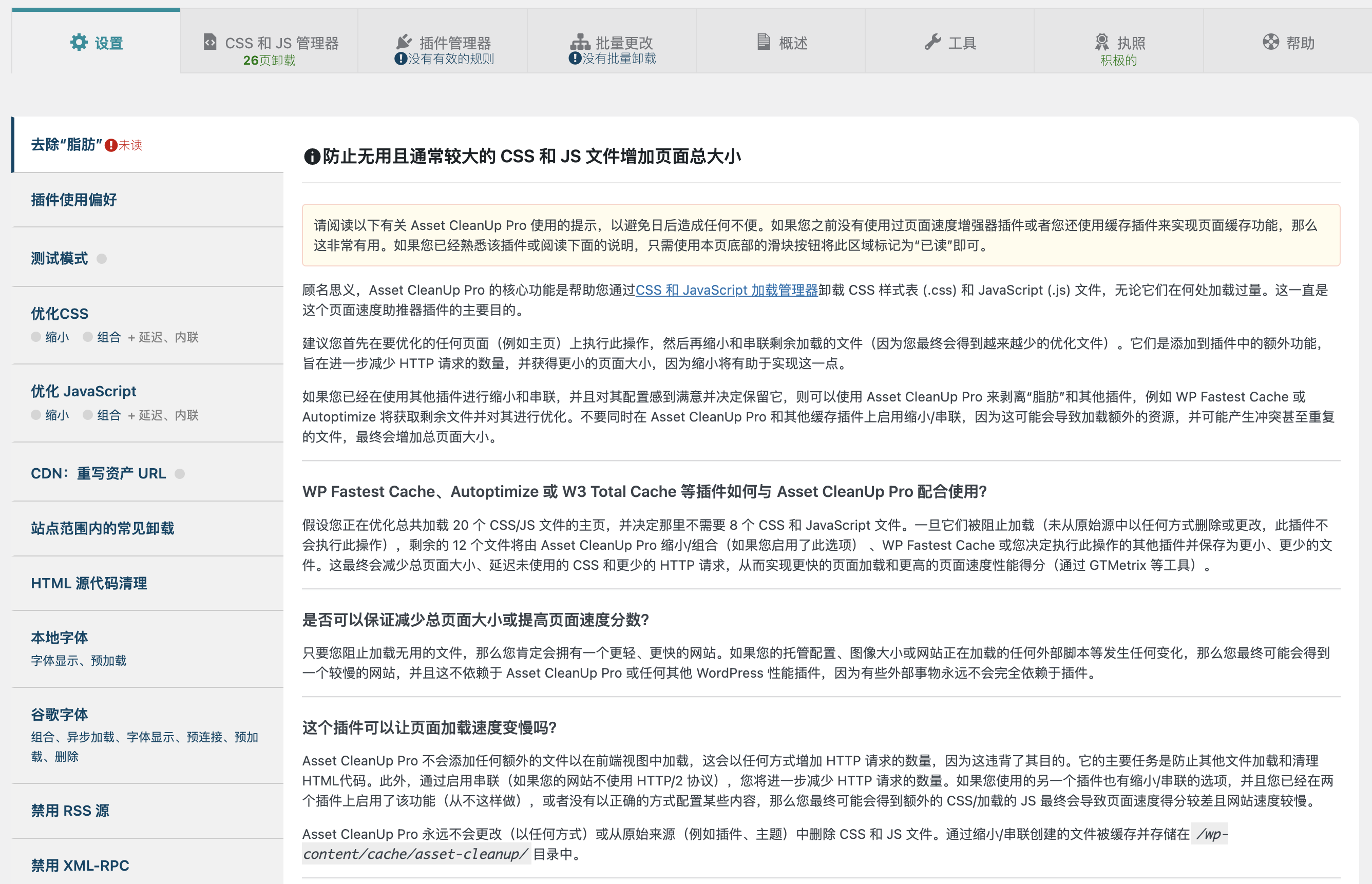1372x884 pixels.
Task: Click the /wp-content/cache/asset-cleanup/ path text
Action: (x=765, y=844)
